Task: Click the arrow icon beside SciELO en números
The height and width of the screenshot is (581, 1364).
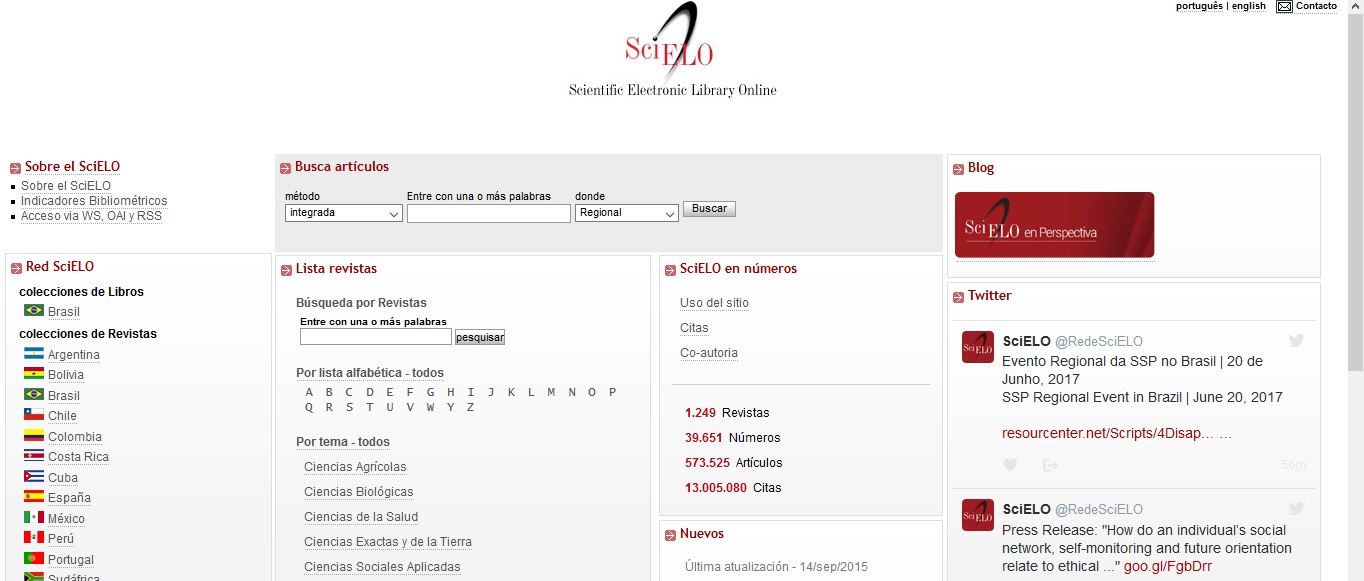Action: coord(671,270)
